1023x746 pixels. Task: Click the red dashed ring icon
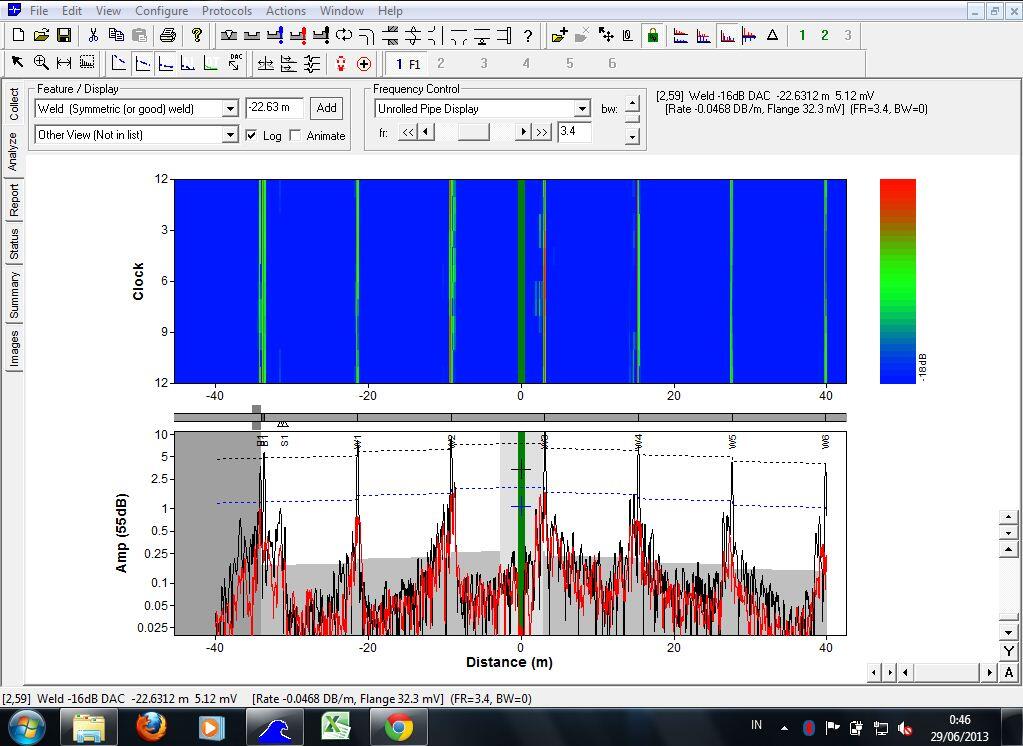(341, 63)
